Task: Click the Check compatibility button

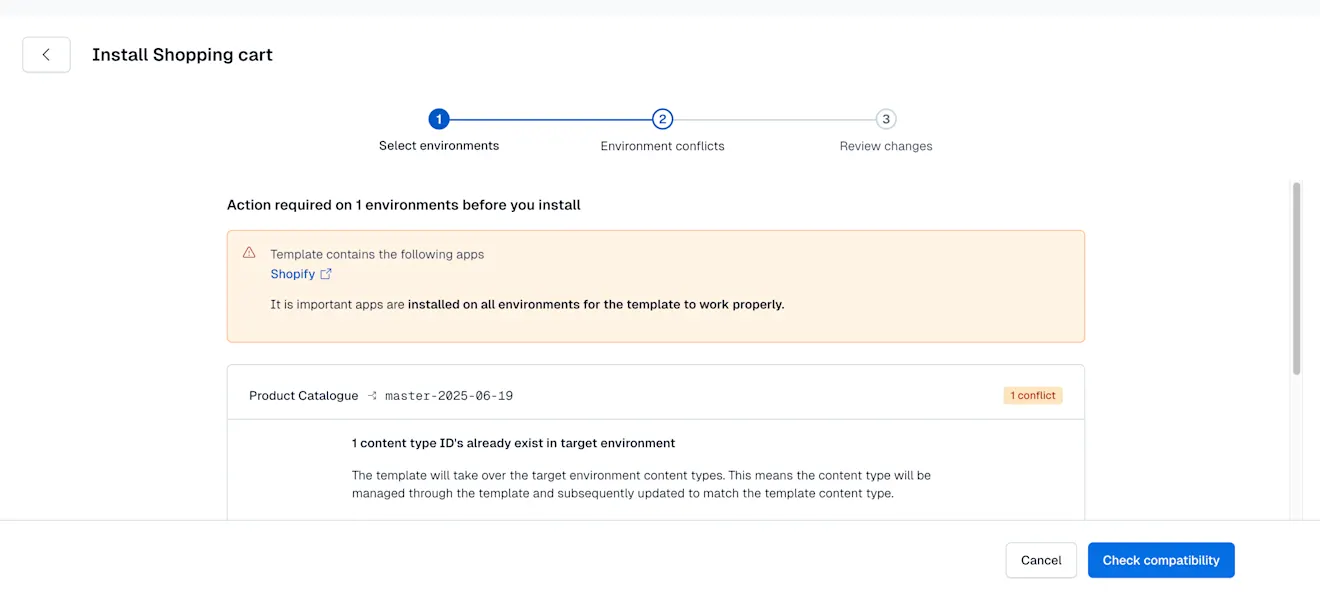Action: click(x=1161, y=560)
